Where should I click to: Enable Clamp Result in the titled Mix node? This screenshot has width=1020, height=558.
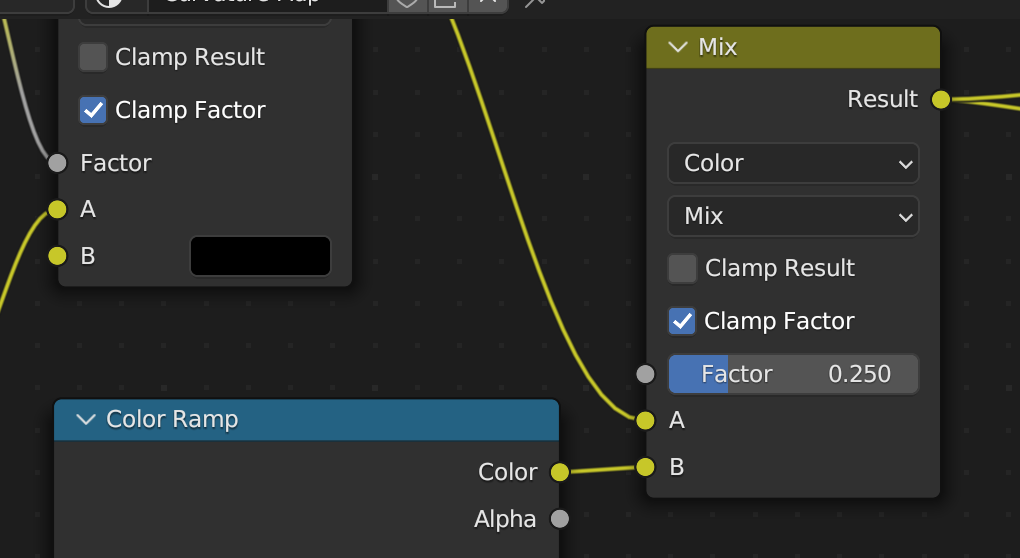coord(682,268)
